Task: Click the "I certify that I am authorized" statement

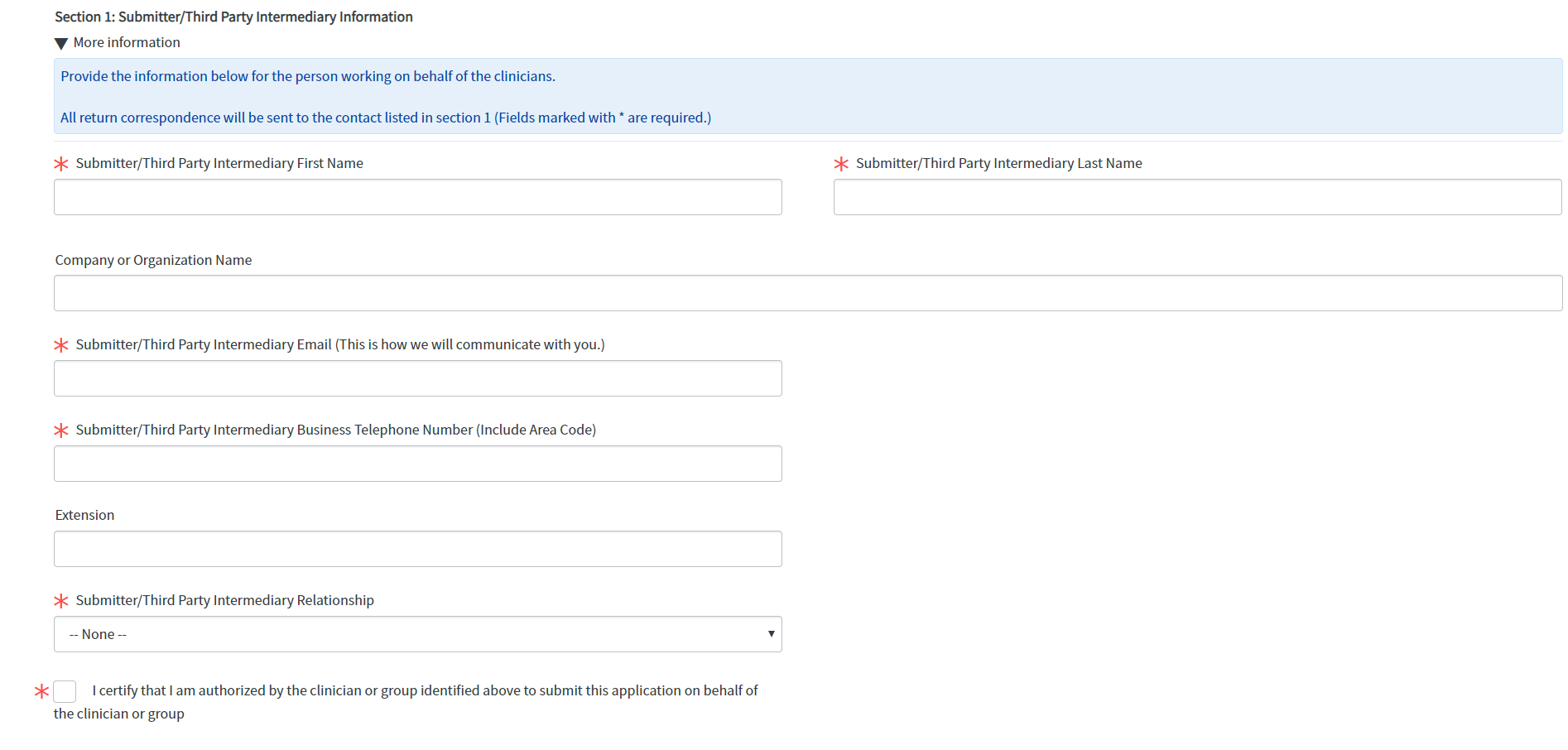Action: 425,691
